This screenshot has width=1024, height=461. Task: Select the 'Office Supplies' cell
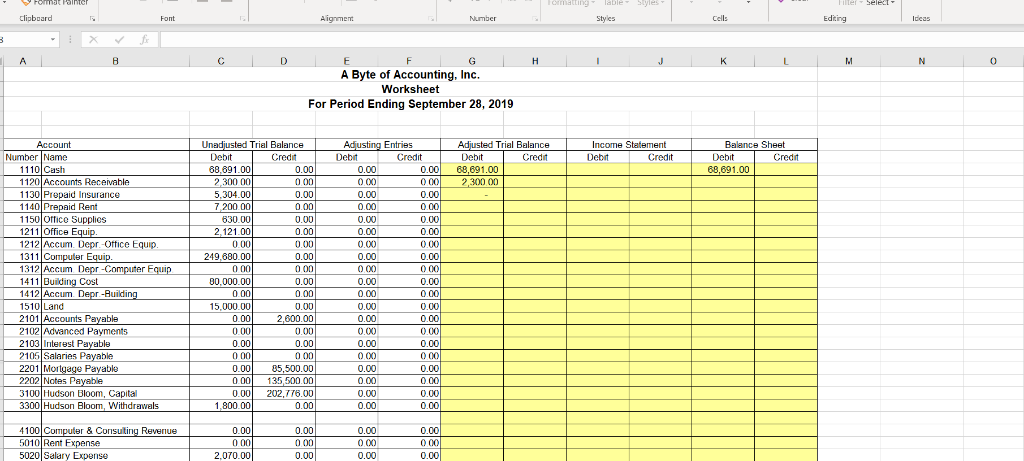pyautogui.click(x=116, y=219)
